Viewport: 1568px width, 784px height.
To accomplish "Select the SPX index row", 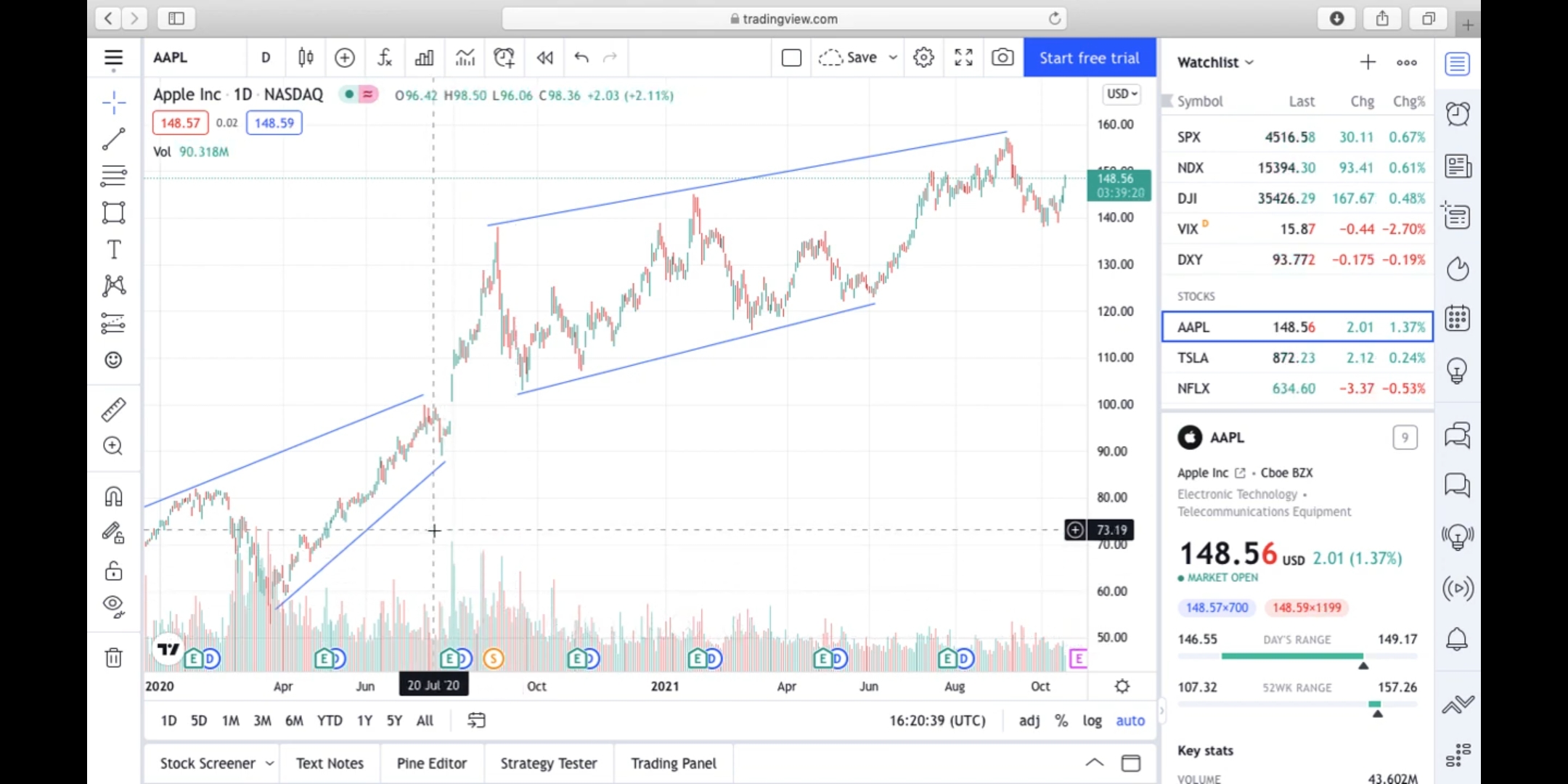I will pyautogui.click(x=1297, y=137).
